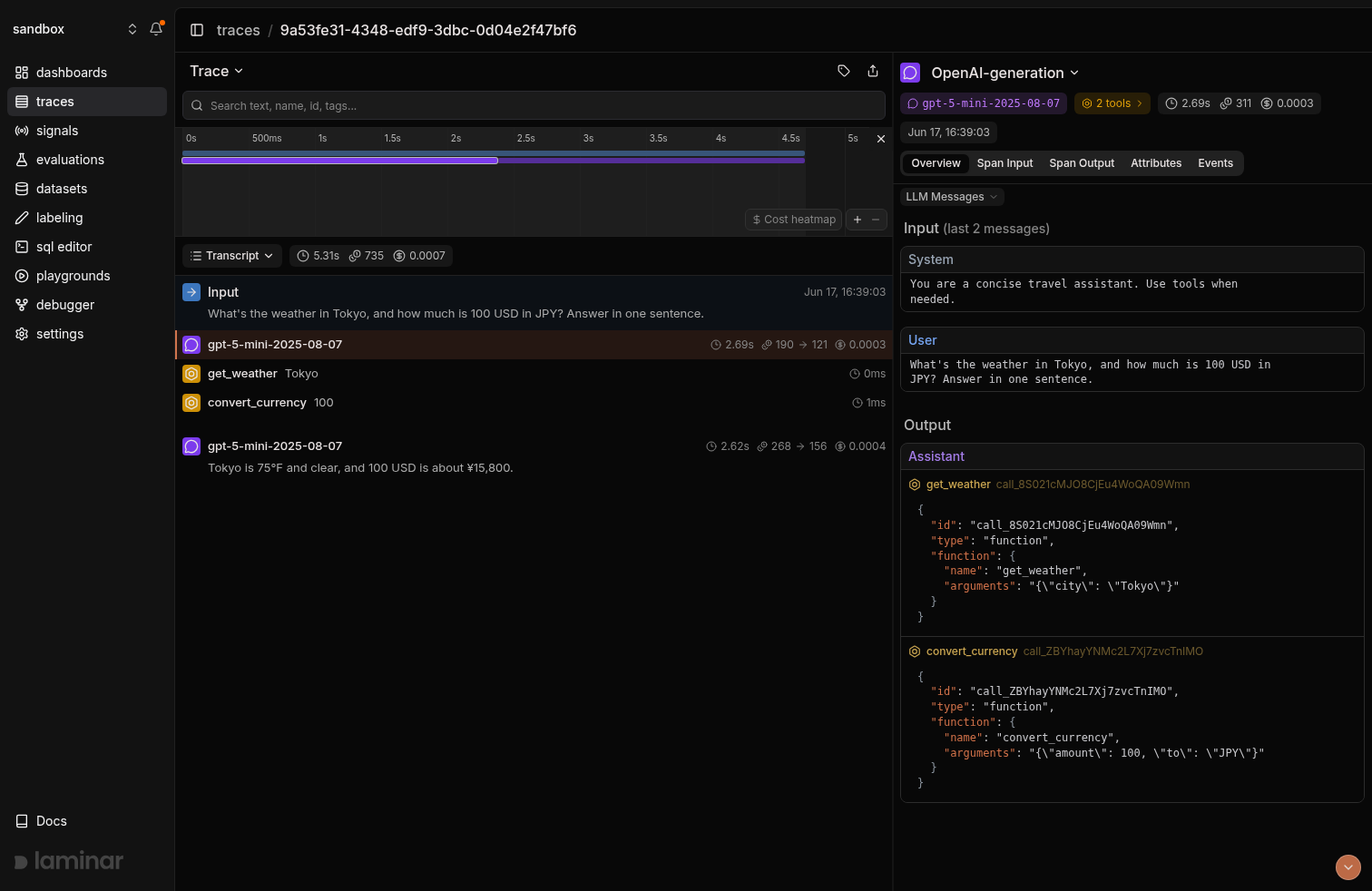
Task: Open dashboards in the sidebar
Action: 87,73
